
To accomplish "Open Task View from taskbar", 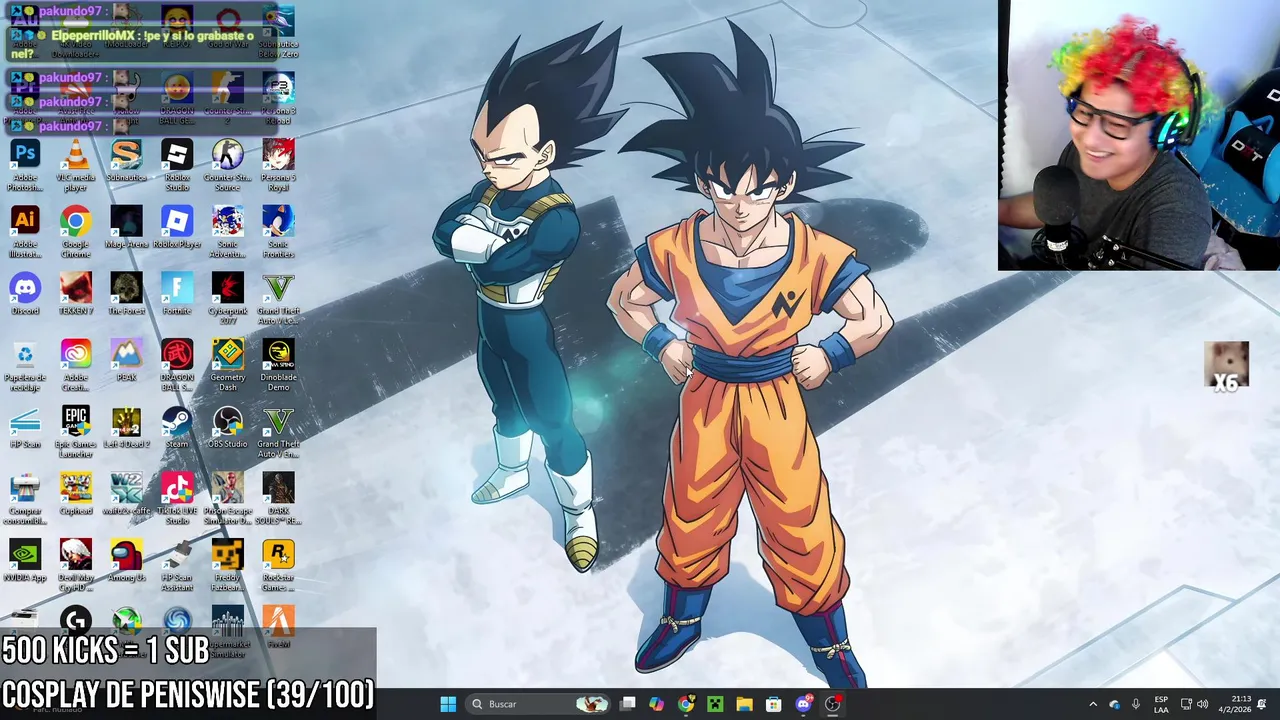I will point(627,704).
